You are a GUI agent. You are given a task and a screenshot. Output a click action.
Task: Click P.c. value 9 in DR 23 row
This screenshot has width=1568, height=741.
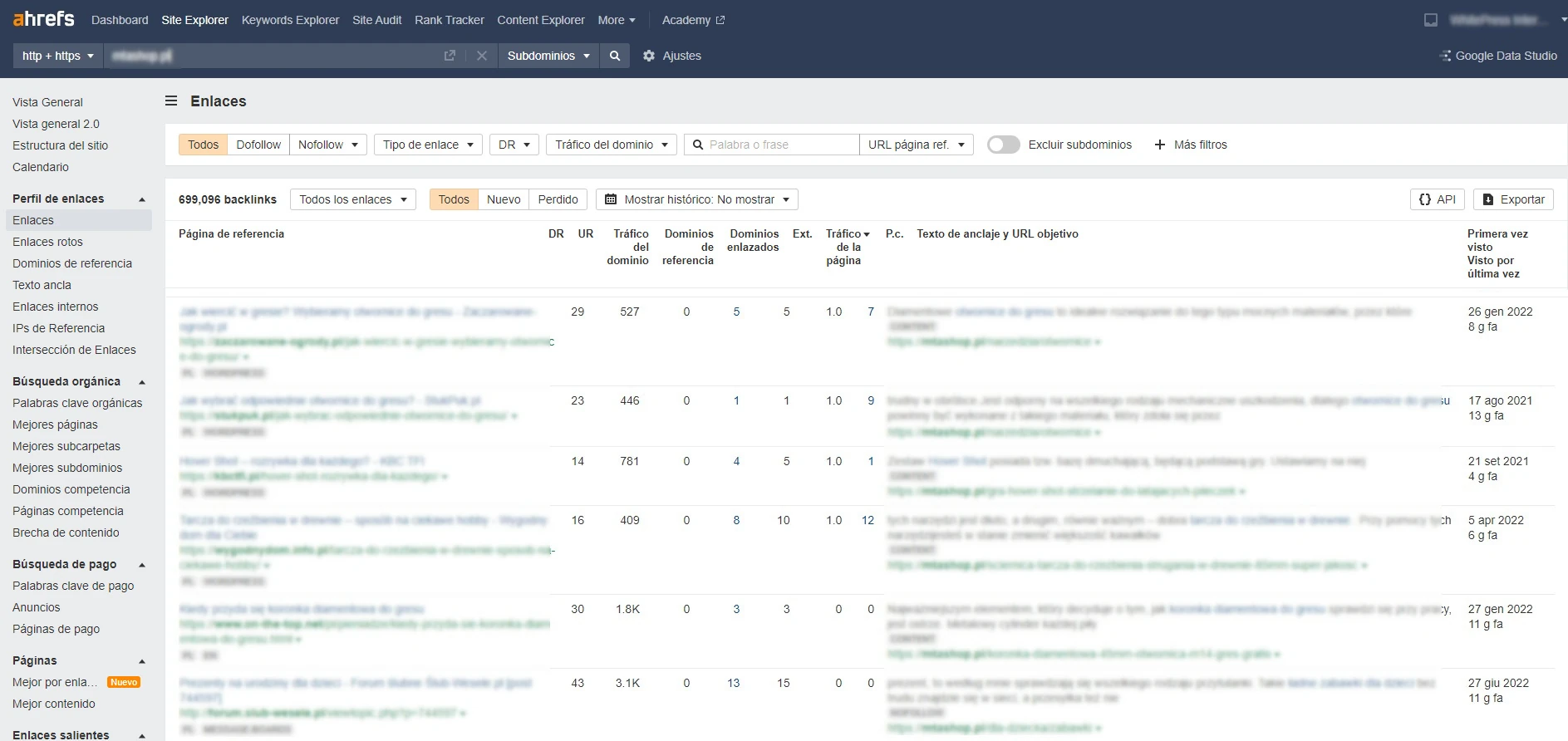point(871,400)
